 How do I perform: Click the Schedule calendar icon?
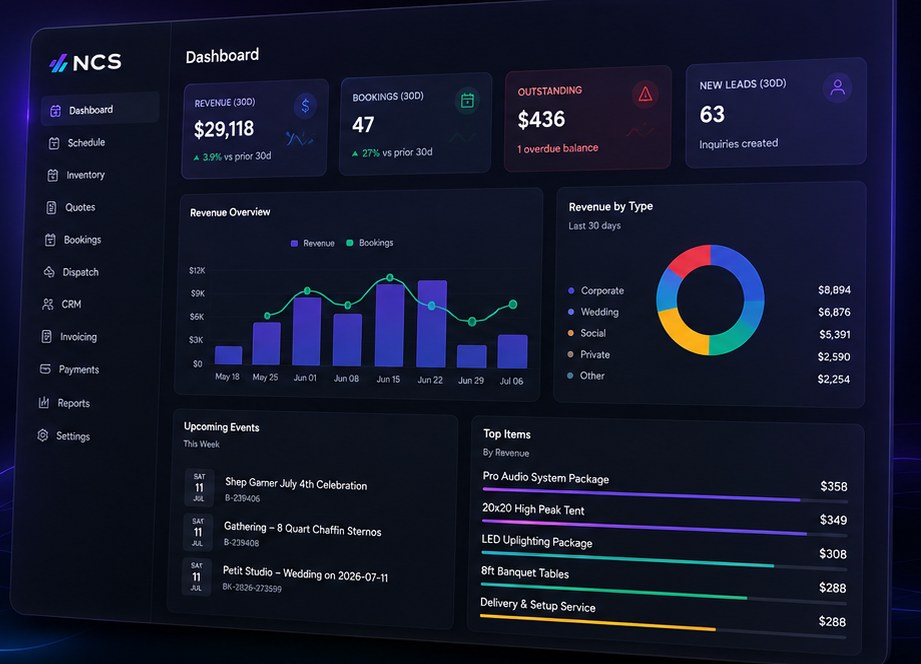(x=53, y=143)
